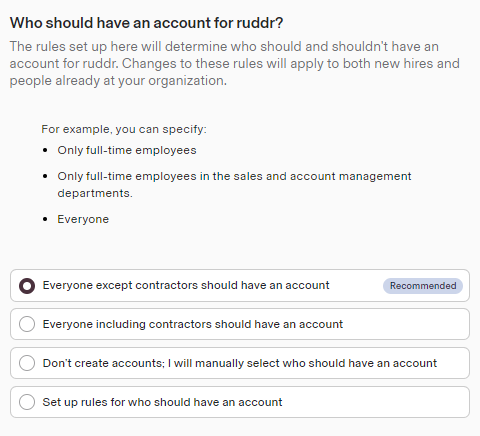The height and width of the screenshot is (436, 480).
Task: Click the Recommended badge
Action: pos(423,286)
